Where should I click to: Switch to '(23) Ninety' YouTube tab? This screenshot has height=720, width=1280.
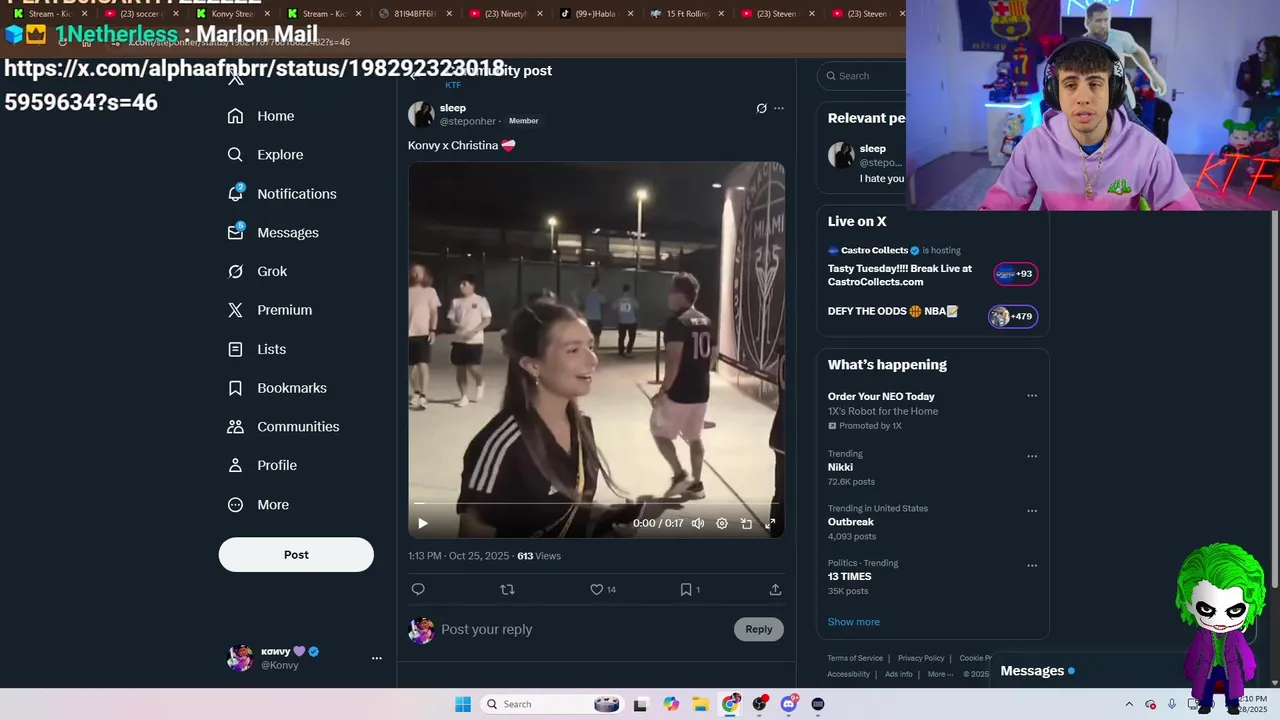504,14
